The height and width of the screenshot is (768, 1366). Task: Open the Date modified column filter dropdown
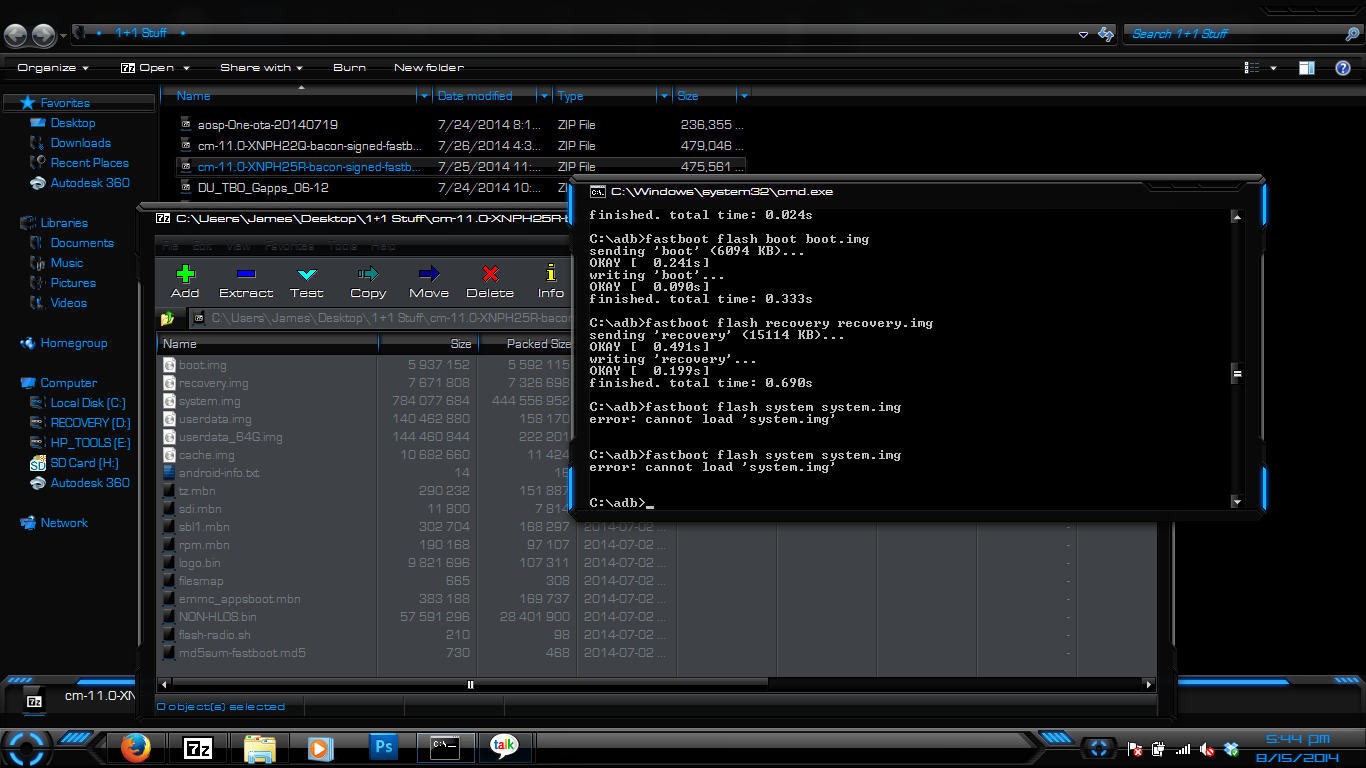(x=544, y=96)
